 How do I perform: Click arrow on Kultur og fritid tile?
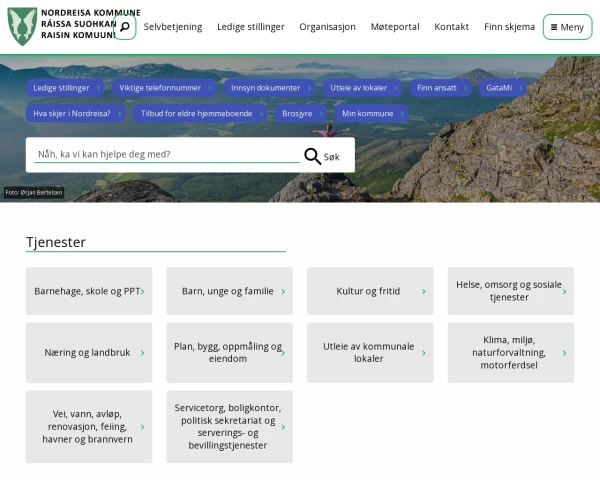424,291
